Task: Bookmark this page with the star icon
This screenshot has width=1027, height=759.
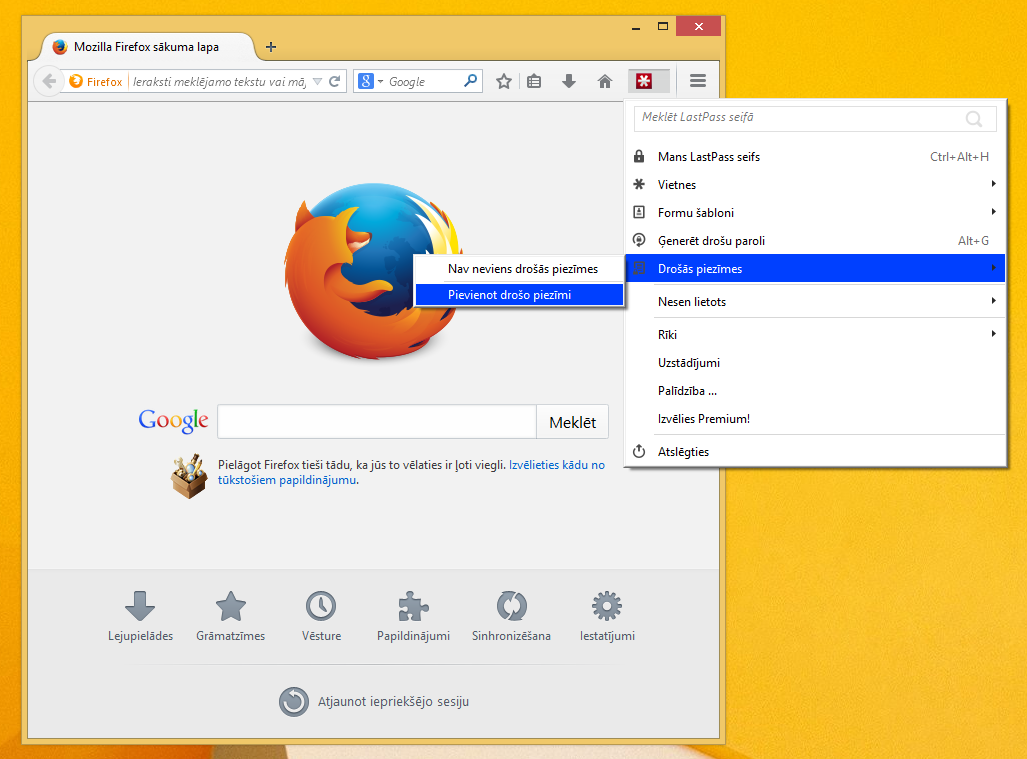Action: [x=504, y=81]
